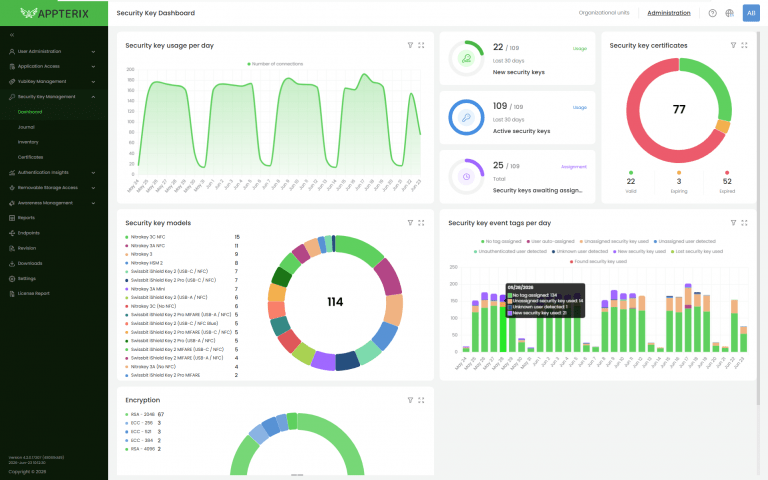This screenshot has height=480, width=768.
Task: Click the Security Key Management key icon
Action: 12,97
